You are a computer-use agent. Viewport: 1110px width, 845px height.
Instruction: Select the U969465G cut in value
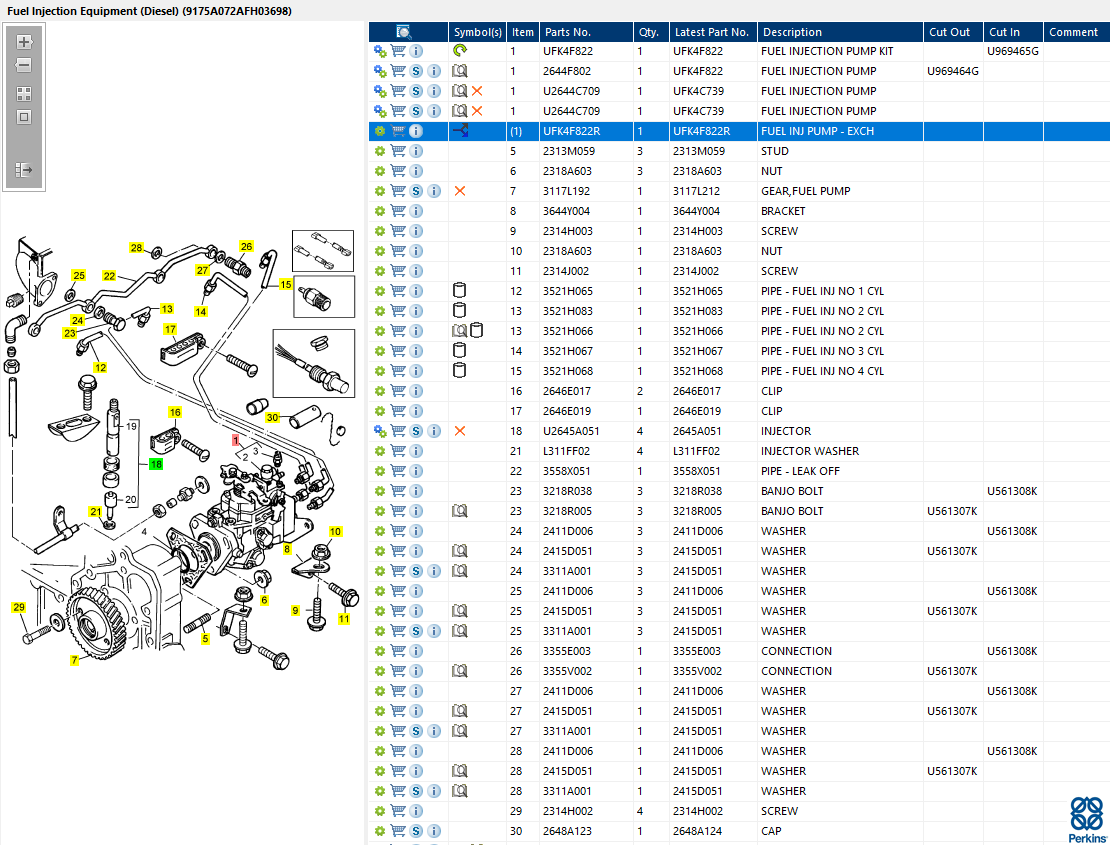(x=1012, y=51)
